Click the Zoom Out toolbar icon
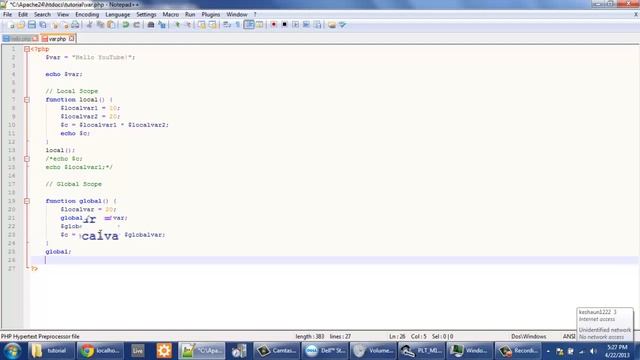Viewport: 640px width, 360px height. [187, 25]
